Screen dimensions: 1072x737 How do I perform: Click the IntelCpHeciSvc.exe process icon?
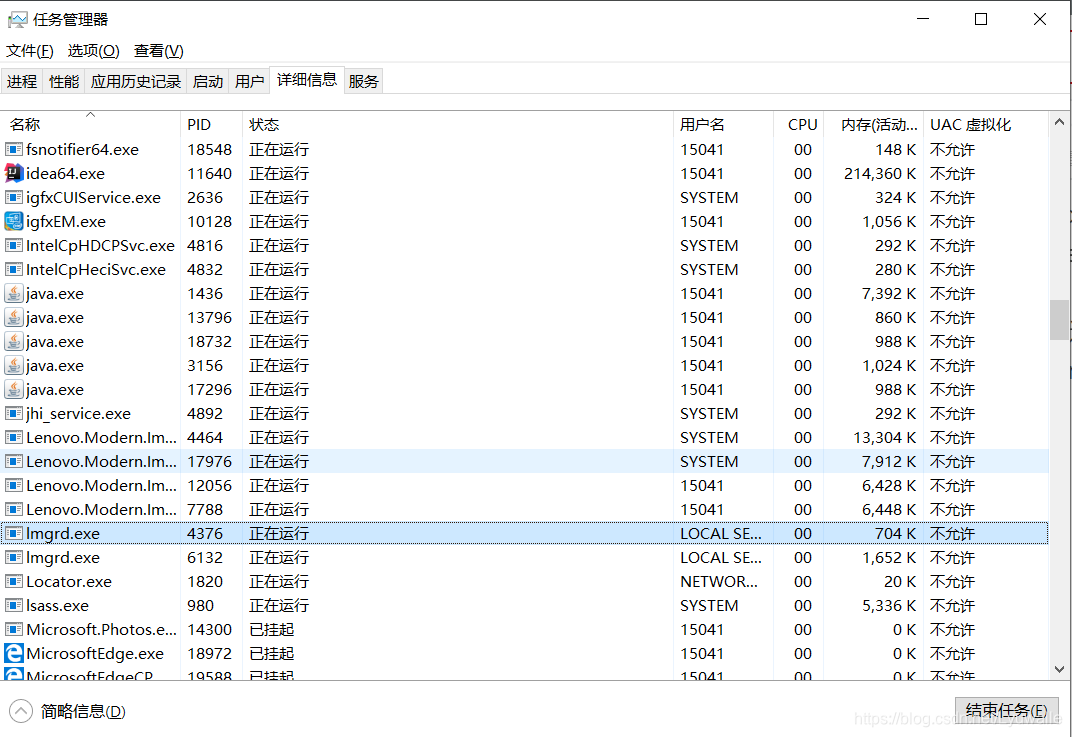14,269
